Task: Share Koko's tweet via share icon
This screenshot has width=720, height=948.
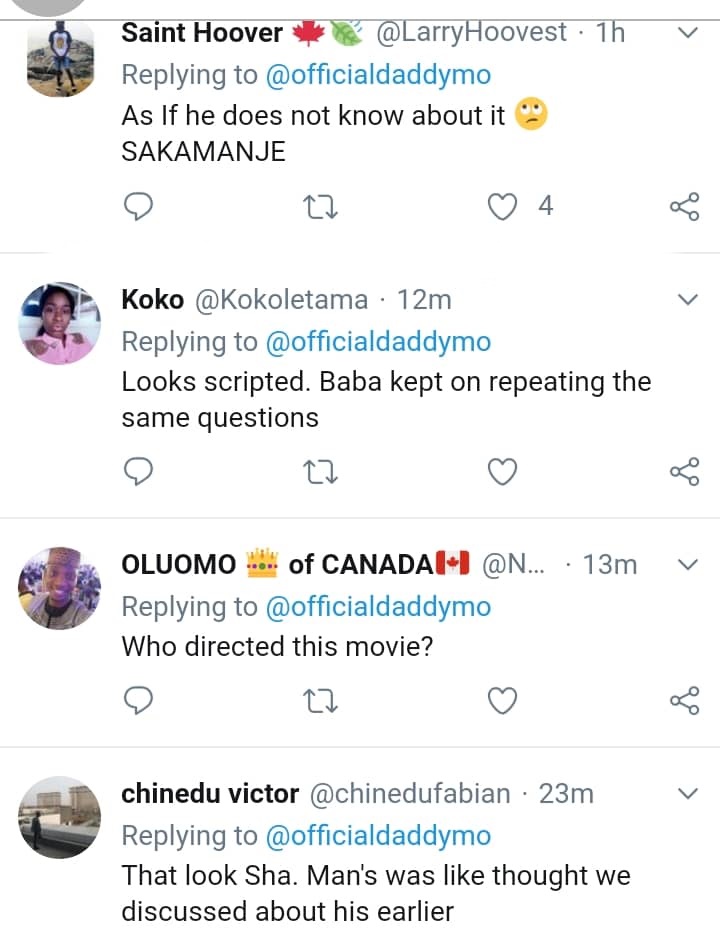Action: coord(684,471)
